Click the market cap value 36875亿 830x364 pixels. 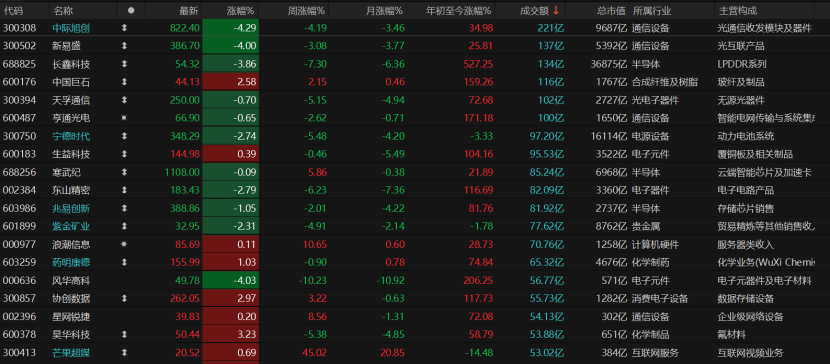click(x=609, y=64)
